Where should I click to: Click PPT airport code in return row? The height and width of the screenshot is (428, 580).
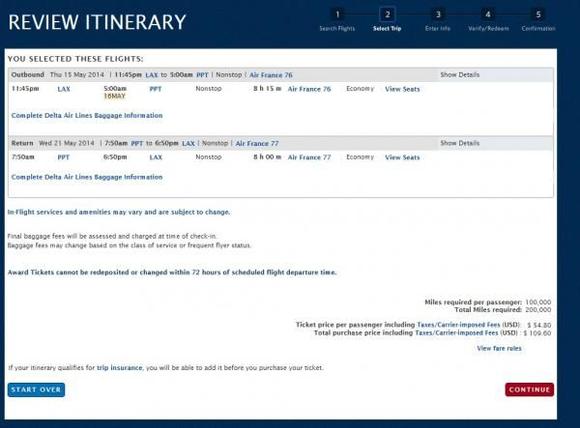(63, 157)
